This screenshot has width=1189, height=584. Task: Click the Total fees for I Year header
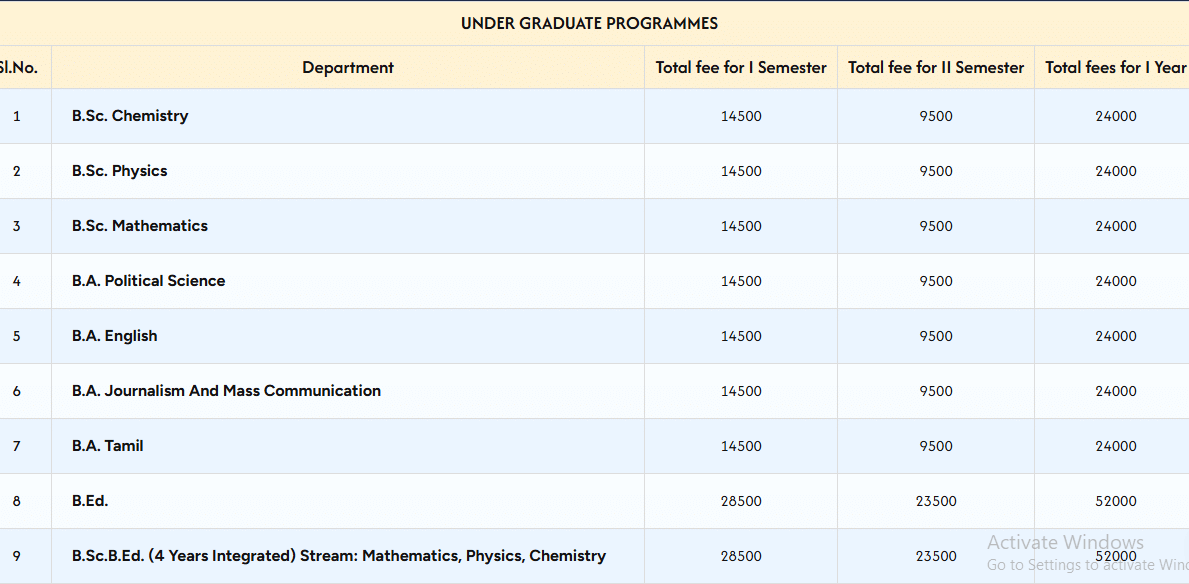click(1115, 67)
